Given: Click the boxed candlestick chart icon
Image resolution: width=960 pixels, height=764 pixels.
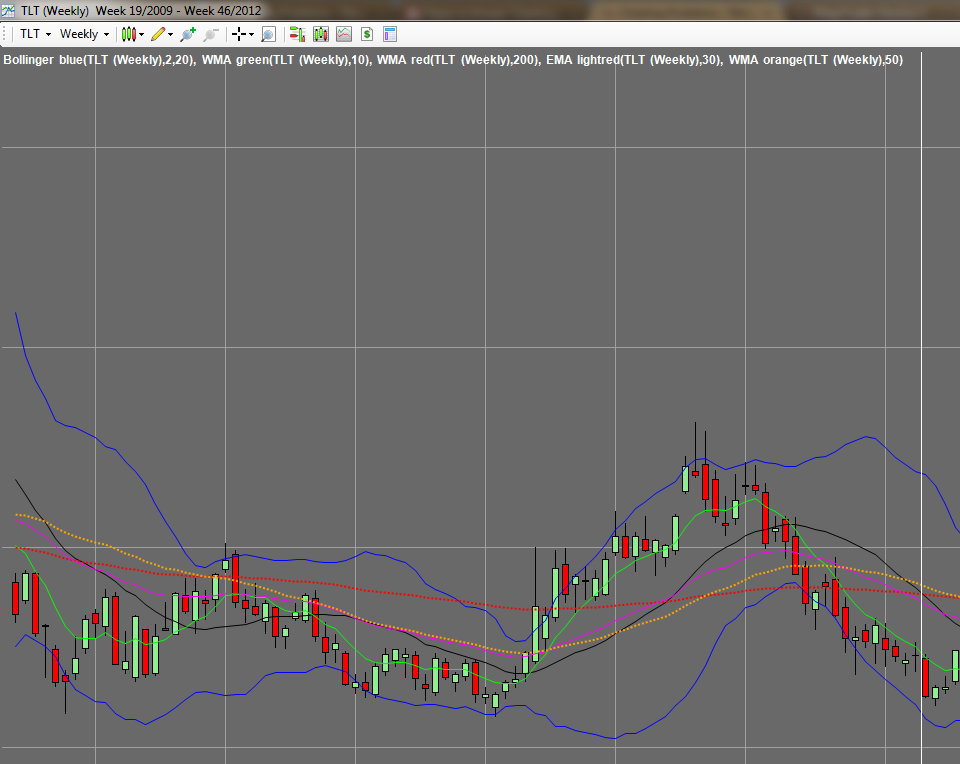Looking at the screenshot, I should tap(321, 34).
